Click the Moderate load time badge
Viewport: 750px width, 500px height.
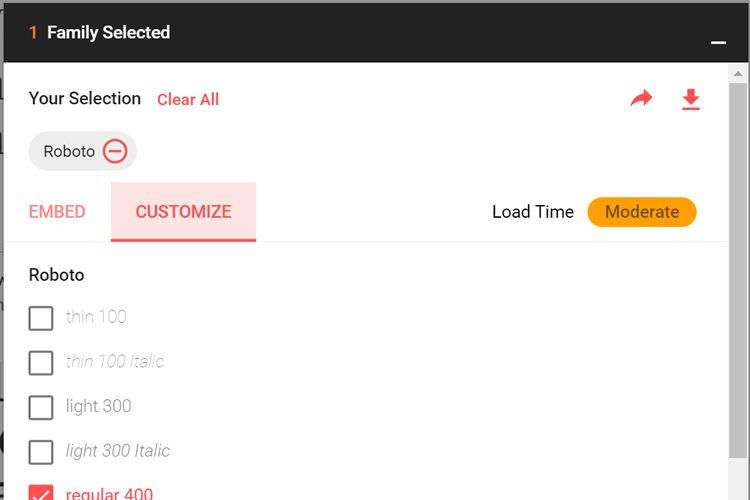coord(641,212)
